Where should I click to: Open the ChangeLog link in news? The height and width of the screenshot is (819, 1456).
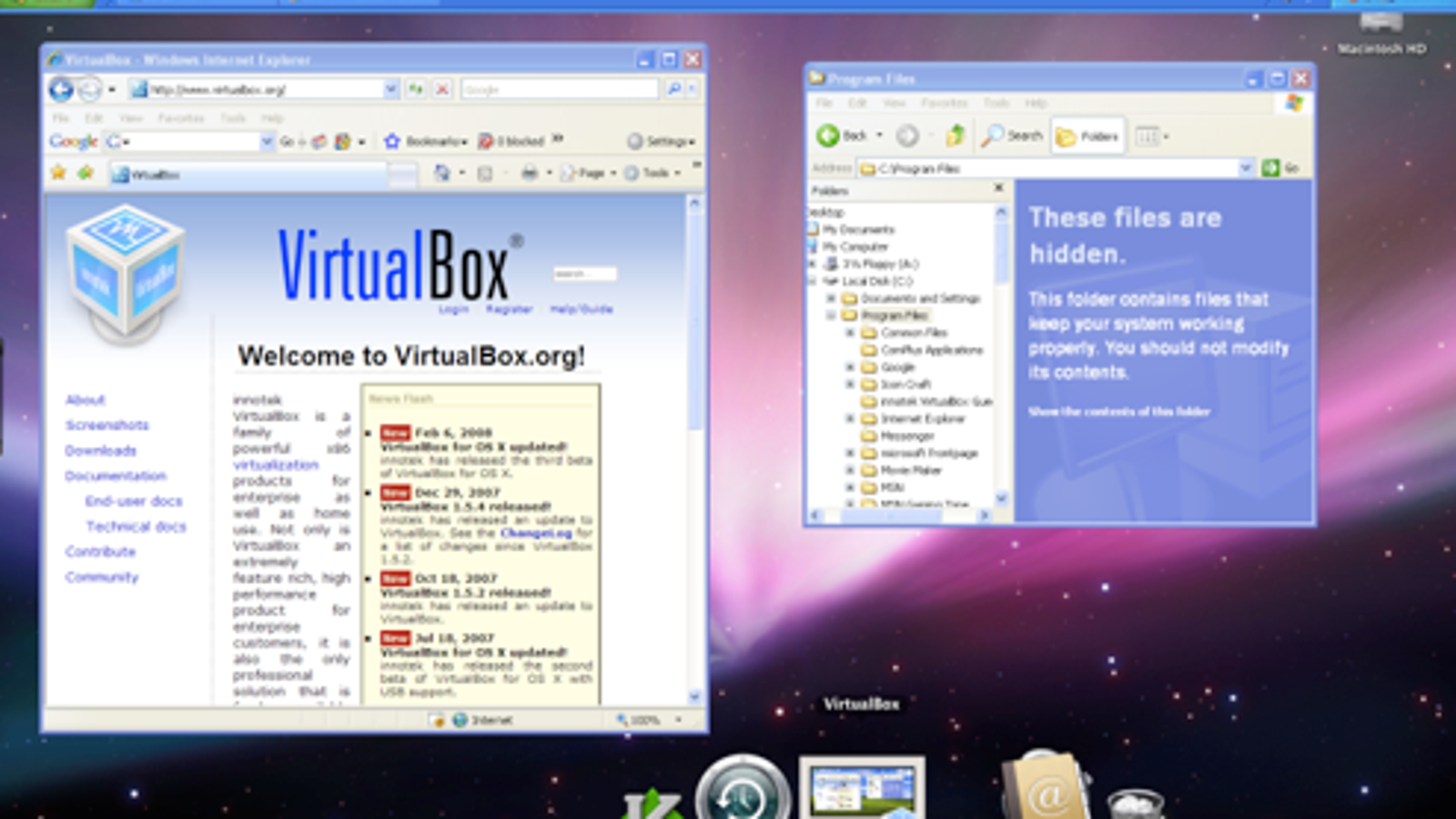pyautogui.click(x=536, y=533)
